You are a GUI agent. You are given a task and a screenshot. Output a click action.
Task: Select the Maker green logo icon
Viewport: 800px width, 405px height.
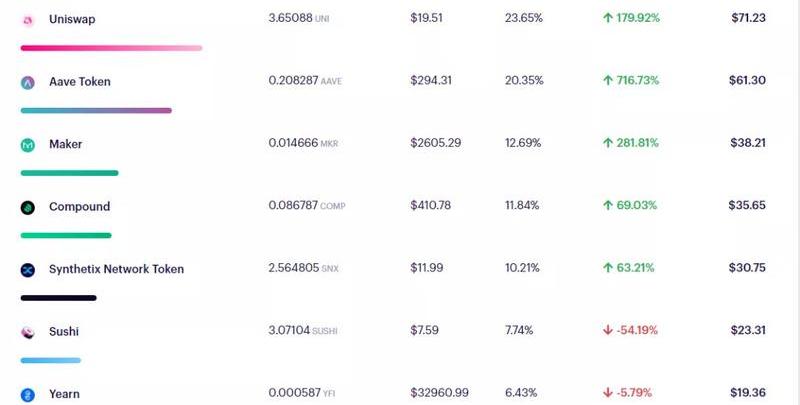pyautogui.click(x=28, y=145)
